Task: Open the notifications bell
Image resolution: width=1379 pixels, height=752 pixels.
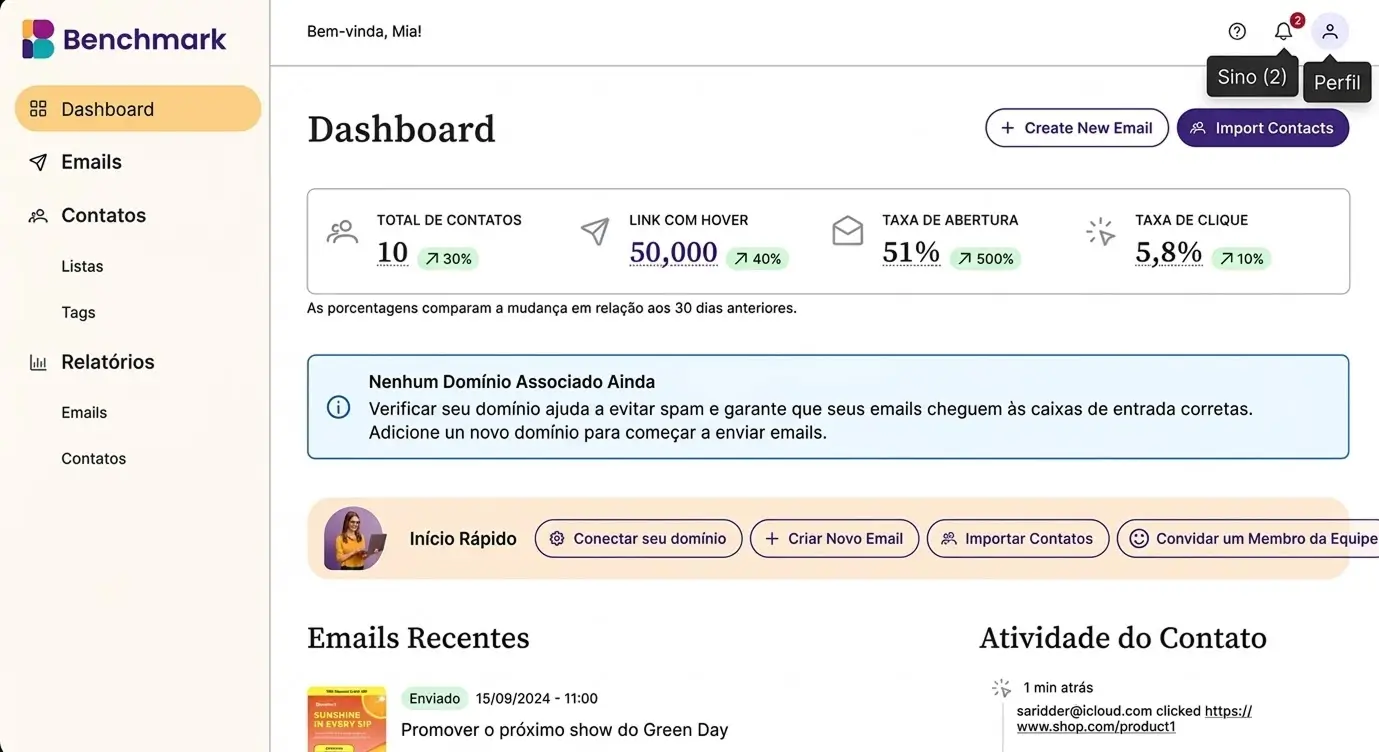Action: (1283, 30)
